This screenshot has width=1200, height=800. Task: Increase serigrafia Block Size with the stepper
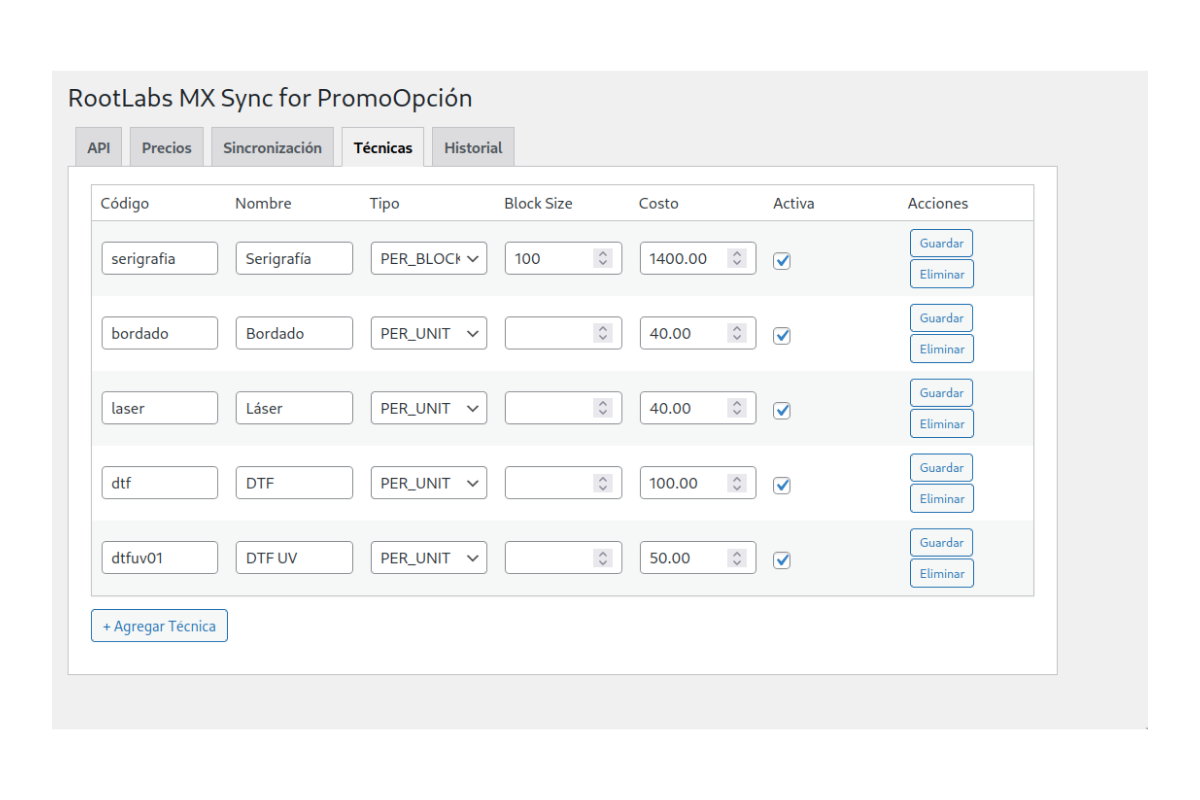pos(604,253)
